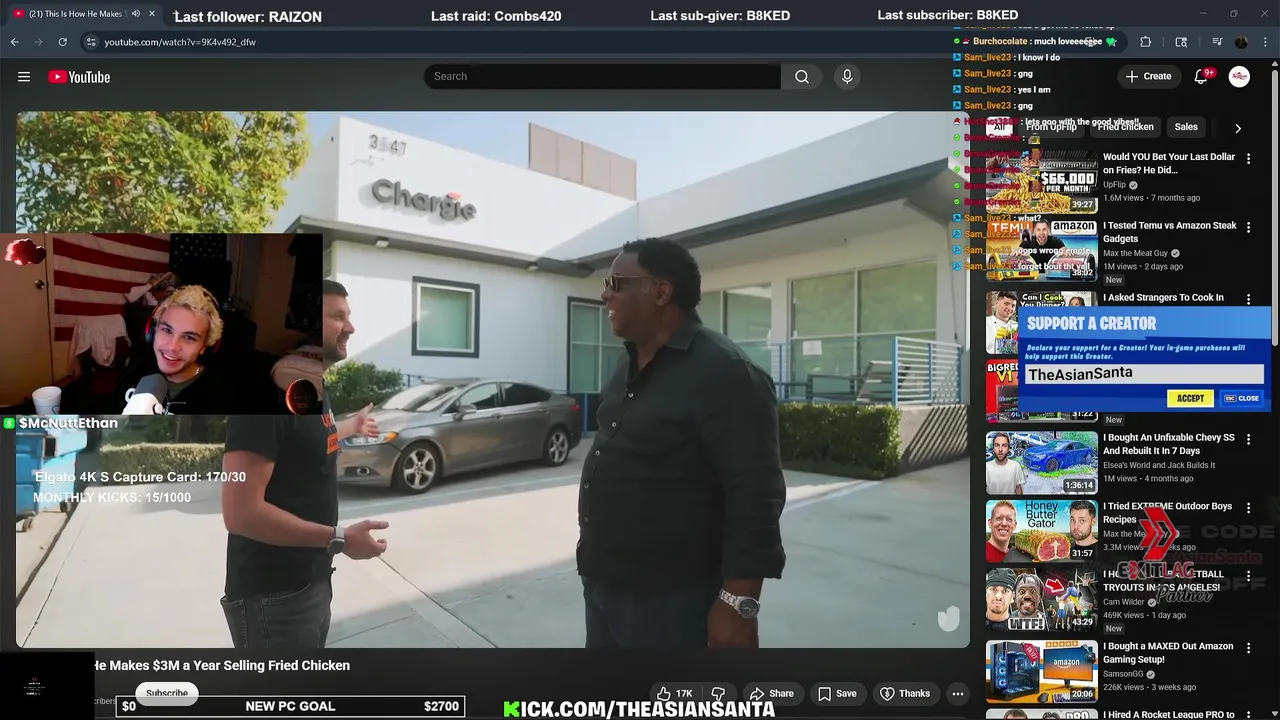Image resolution: width=1280 pixels, height=720 pixels.
Task: Click the 'Elsea's World and Jack Builds It' channel name
Action: tap(1159, 465)
